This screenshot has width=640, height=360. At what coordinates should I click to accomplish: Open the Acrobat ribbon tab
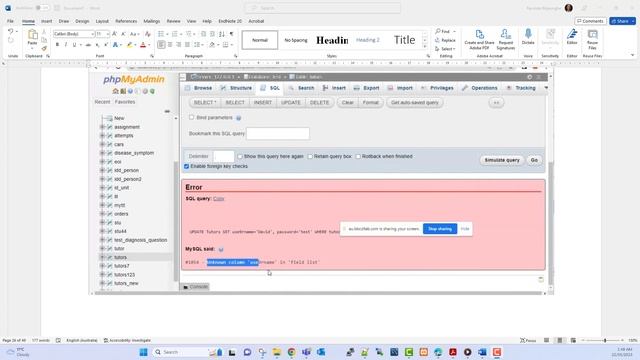[256, 21]
